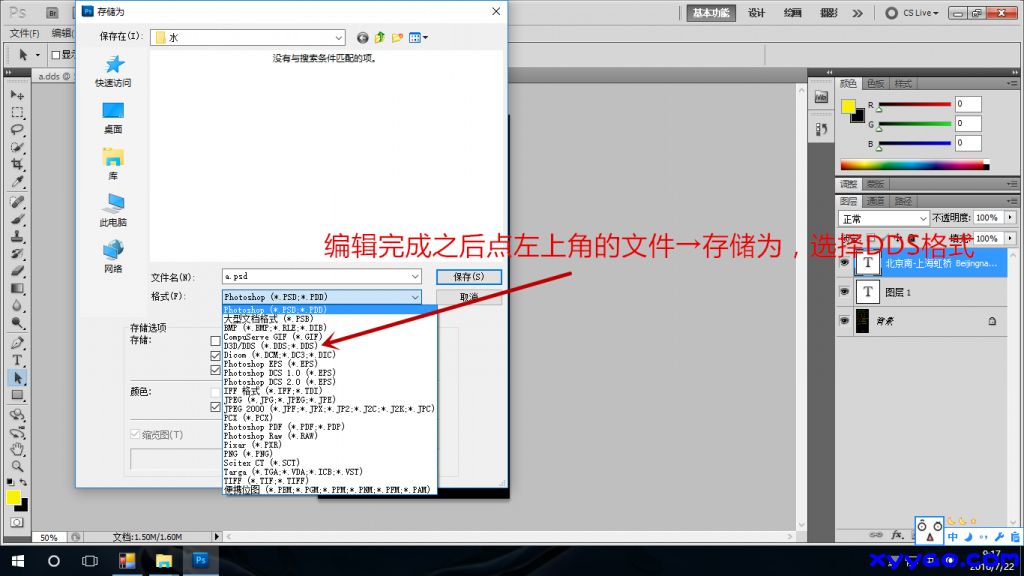
Task: Hide the 北京南-上海虹桥 text layer
Action: tap(845, 262)
